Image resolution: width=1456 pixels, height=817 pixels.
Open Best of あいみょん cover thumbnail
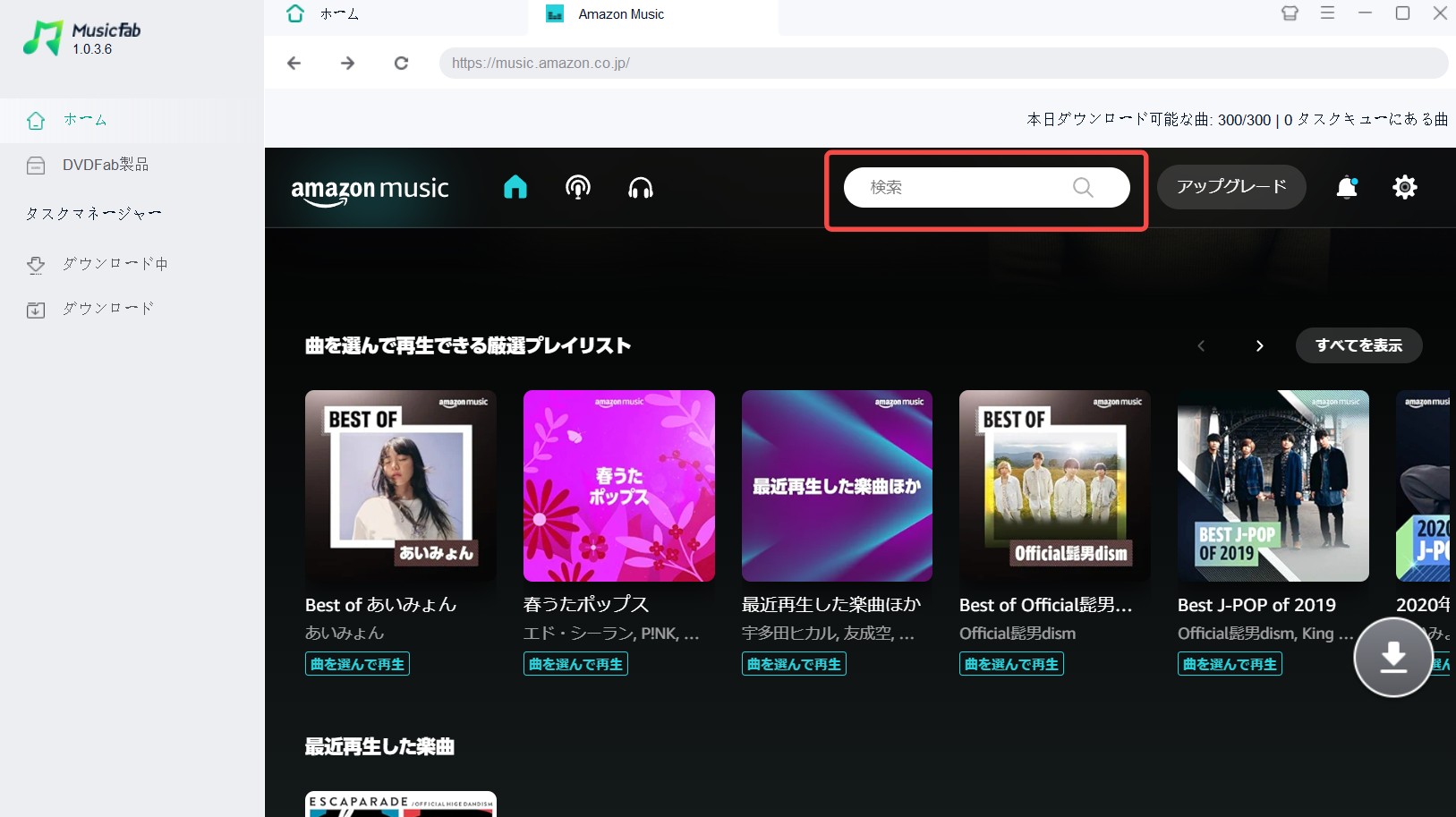tap(401, 486)
